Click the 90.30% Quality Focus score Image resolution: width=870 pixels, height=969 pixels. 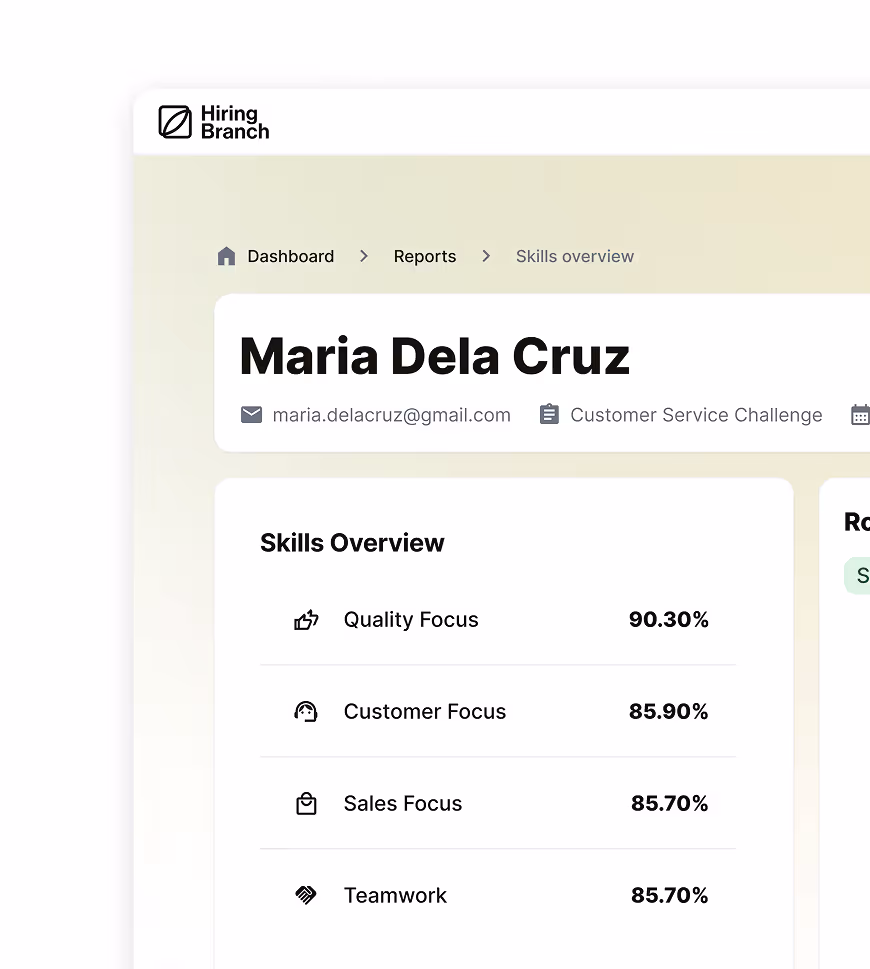tap(669, 619)
